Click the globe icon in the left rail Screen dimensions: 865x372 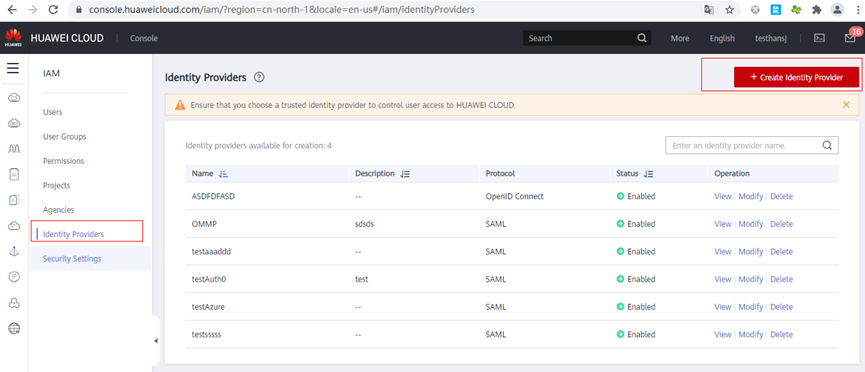[14, 328]
